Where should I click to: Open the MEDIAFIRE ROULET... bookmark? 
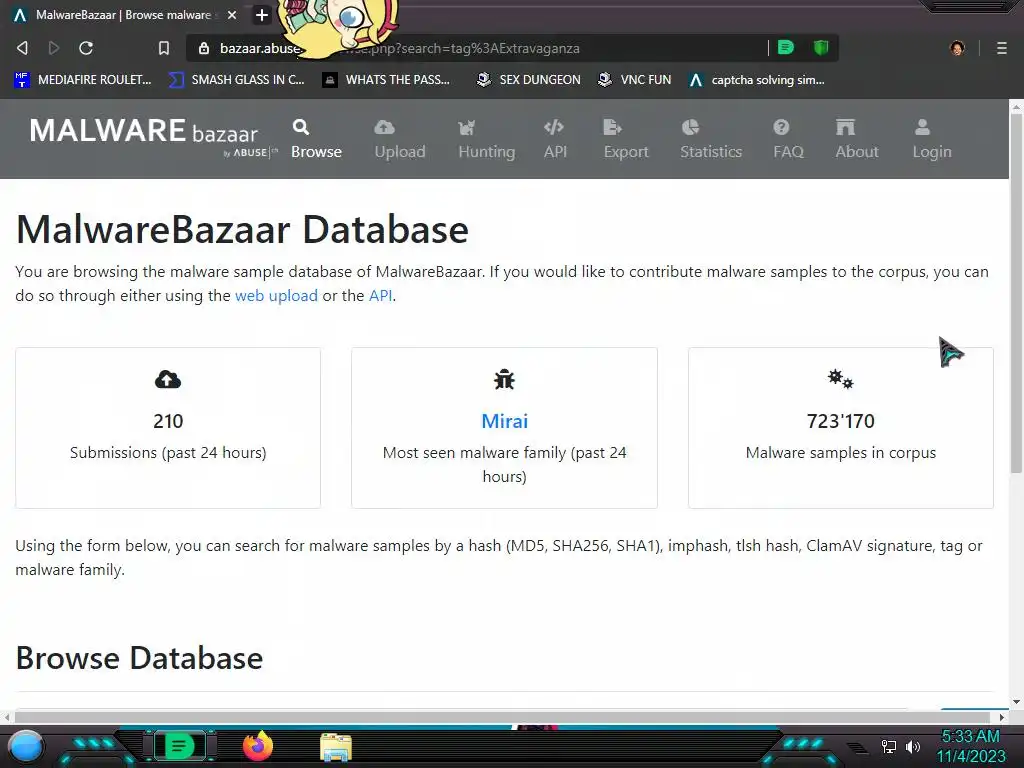point(82,80)
